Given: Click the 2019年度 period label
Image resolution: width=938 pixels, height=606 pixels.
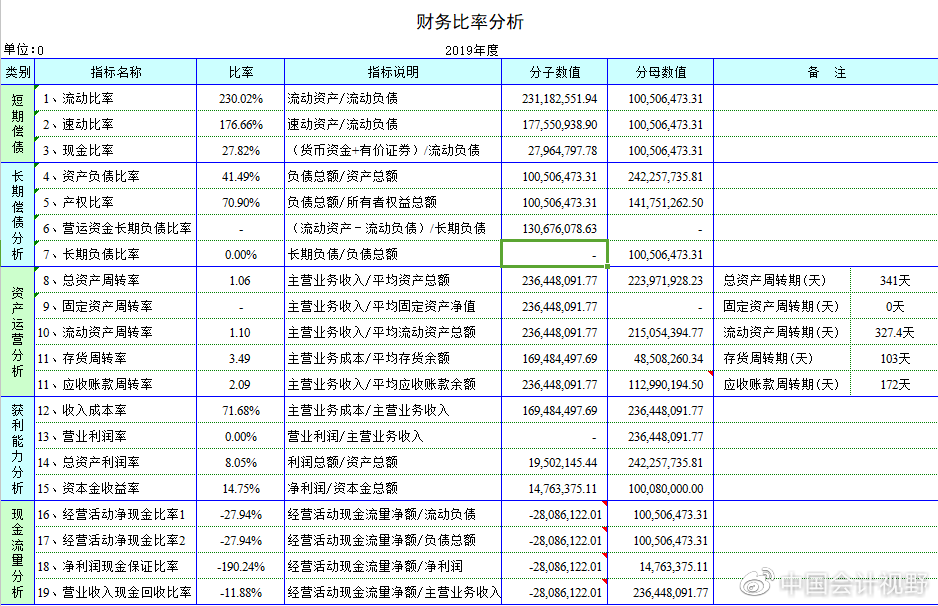Looking at the screenshot, I should 471,50.
